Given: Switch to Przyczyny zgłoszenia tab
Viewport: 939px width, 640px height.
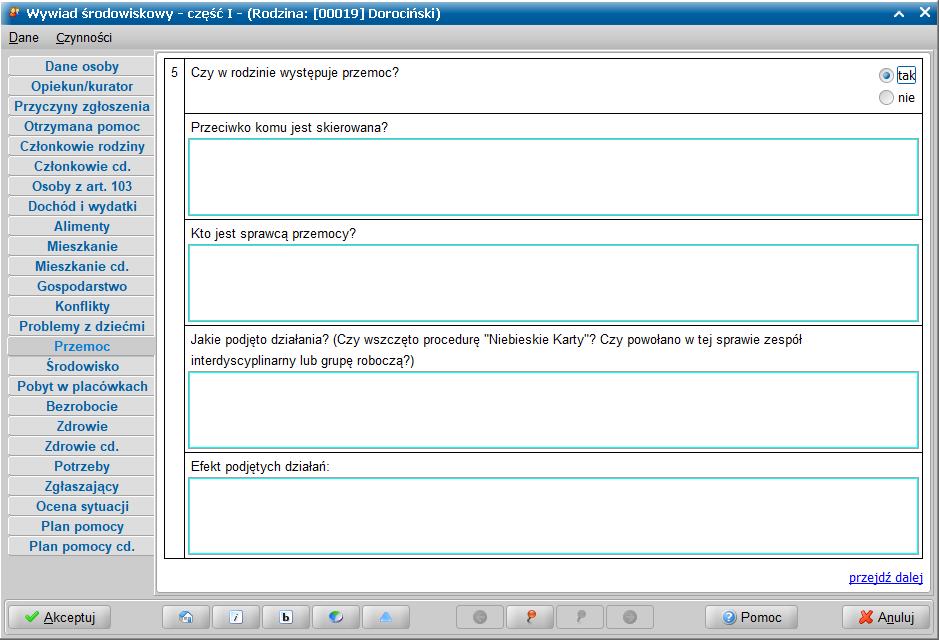Looking at the screenshot, I should click(x=82, y=107).
